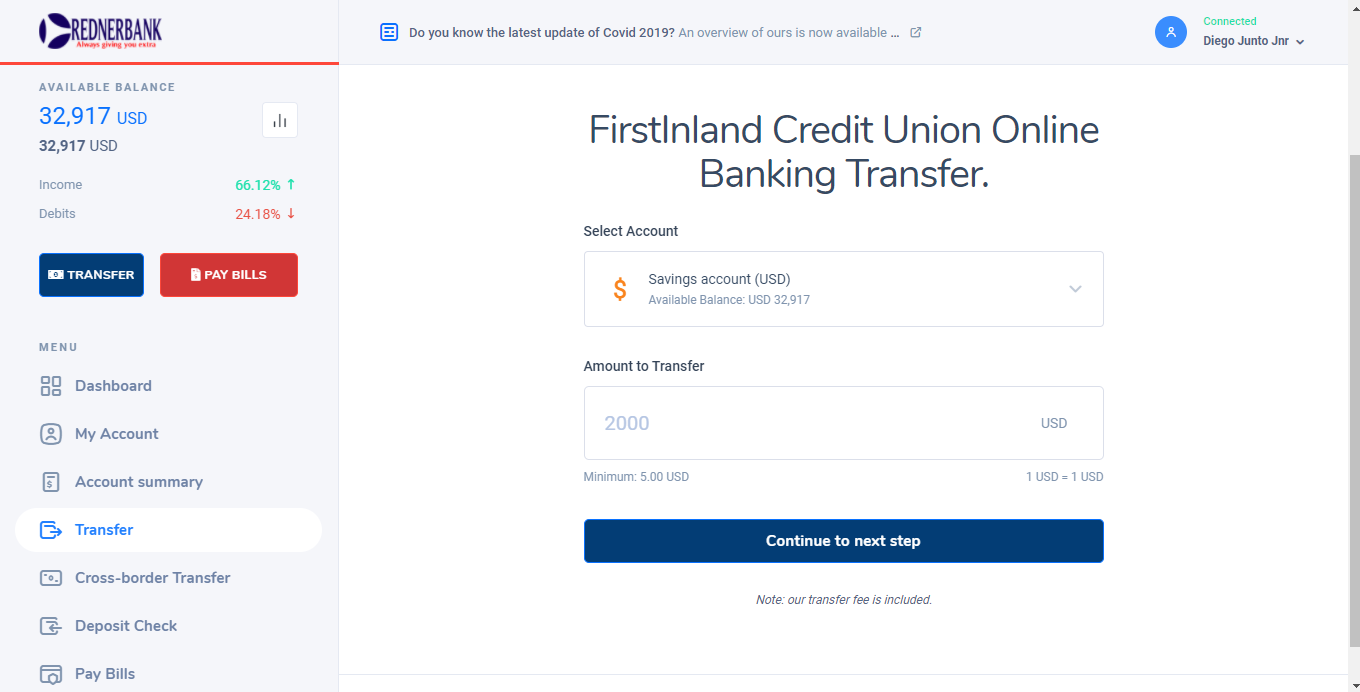Click the RednerBank logo
This screenshot has width=1360, height=692.
[100, 31]
